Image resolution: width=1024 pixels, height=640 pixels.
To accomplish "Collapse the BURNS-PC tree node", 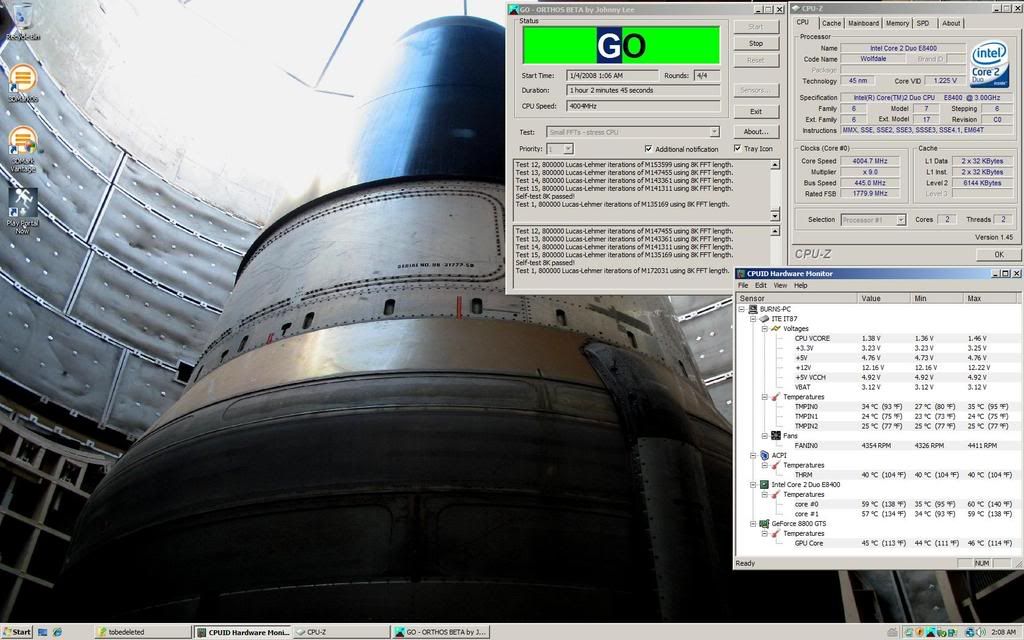I will pyautogui.click(x=742, y=309).
